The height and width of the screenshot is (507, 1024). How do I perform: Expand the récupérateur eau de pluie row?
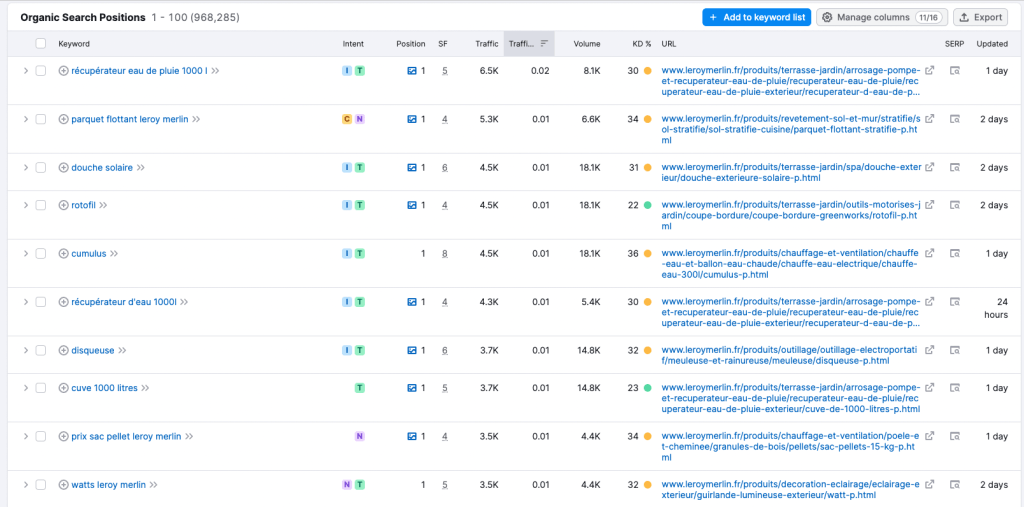click(26, 71)
